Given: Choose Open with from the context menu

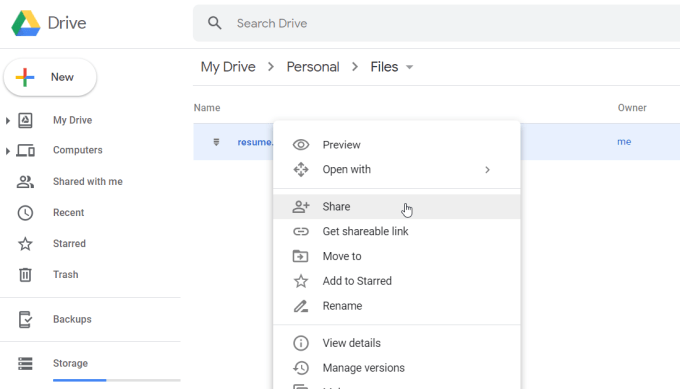Looking at the screenshot, I should pyautogui.click(x=397, y=170).
